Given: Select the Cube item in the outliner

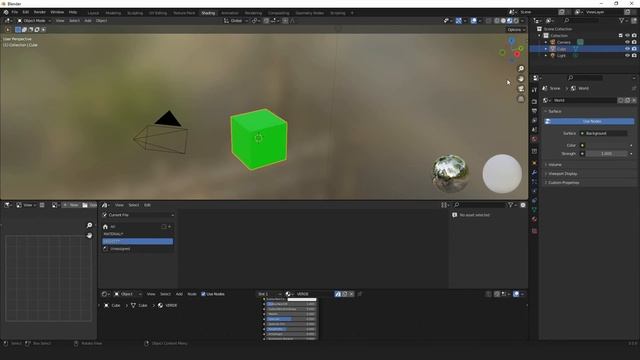Looking at the screenshot, I should click(x=562, y=49).
